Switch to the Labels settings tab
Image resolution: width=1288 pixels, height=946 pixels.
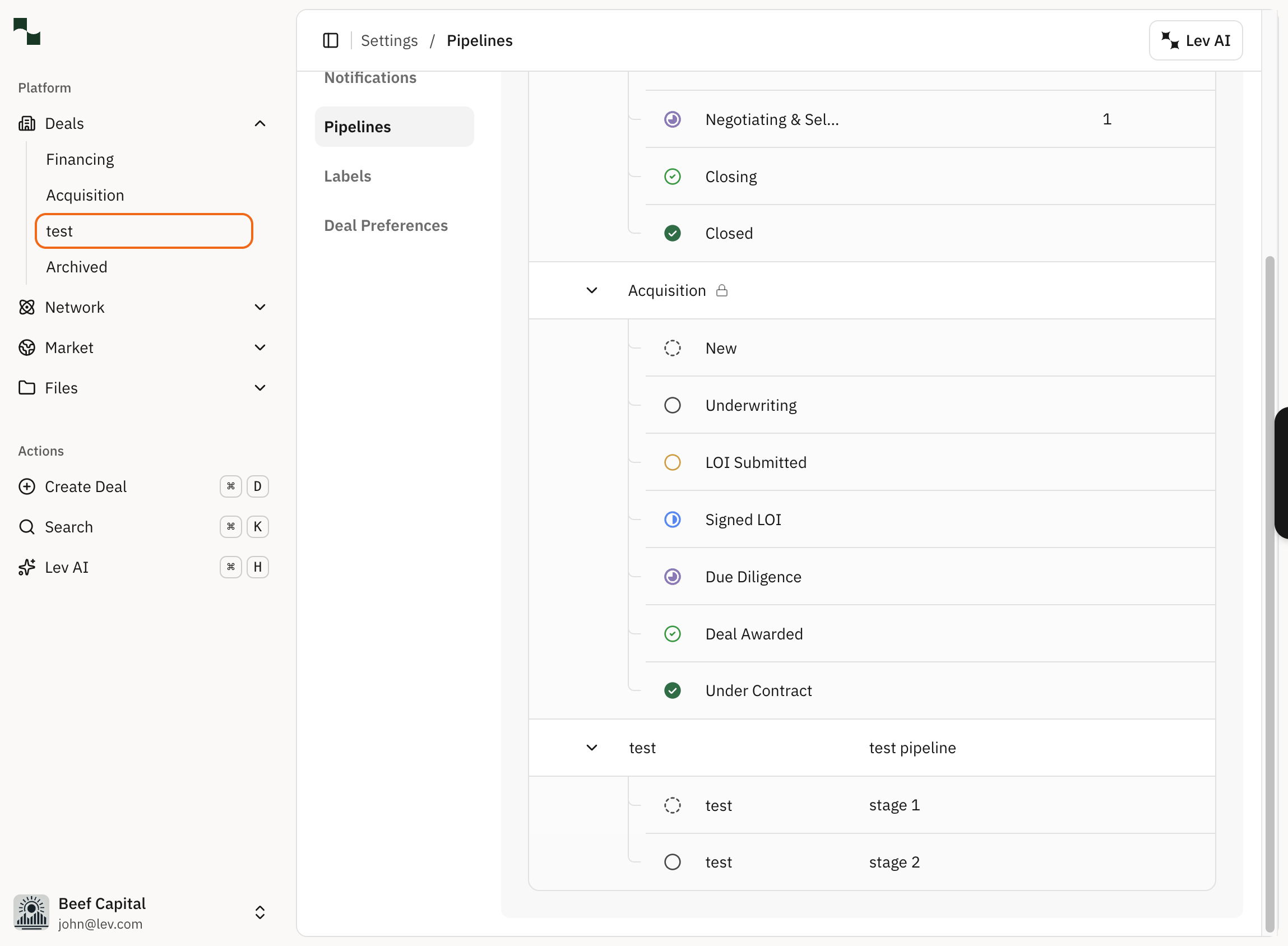tap(347, 176)
